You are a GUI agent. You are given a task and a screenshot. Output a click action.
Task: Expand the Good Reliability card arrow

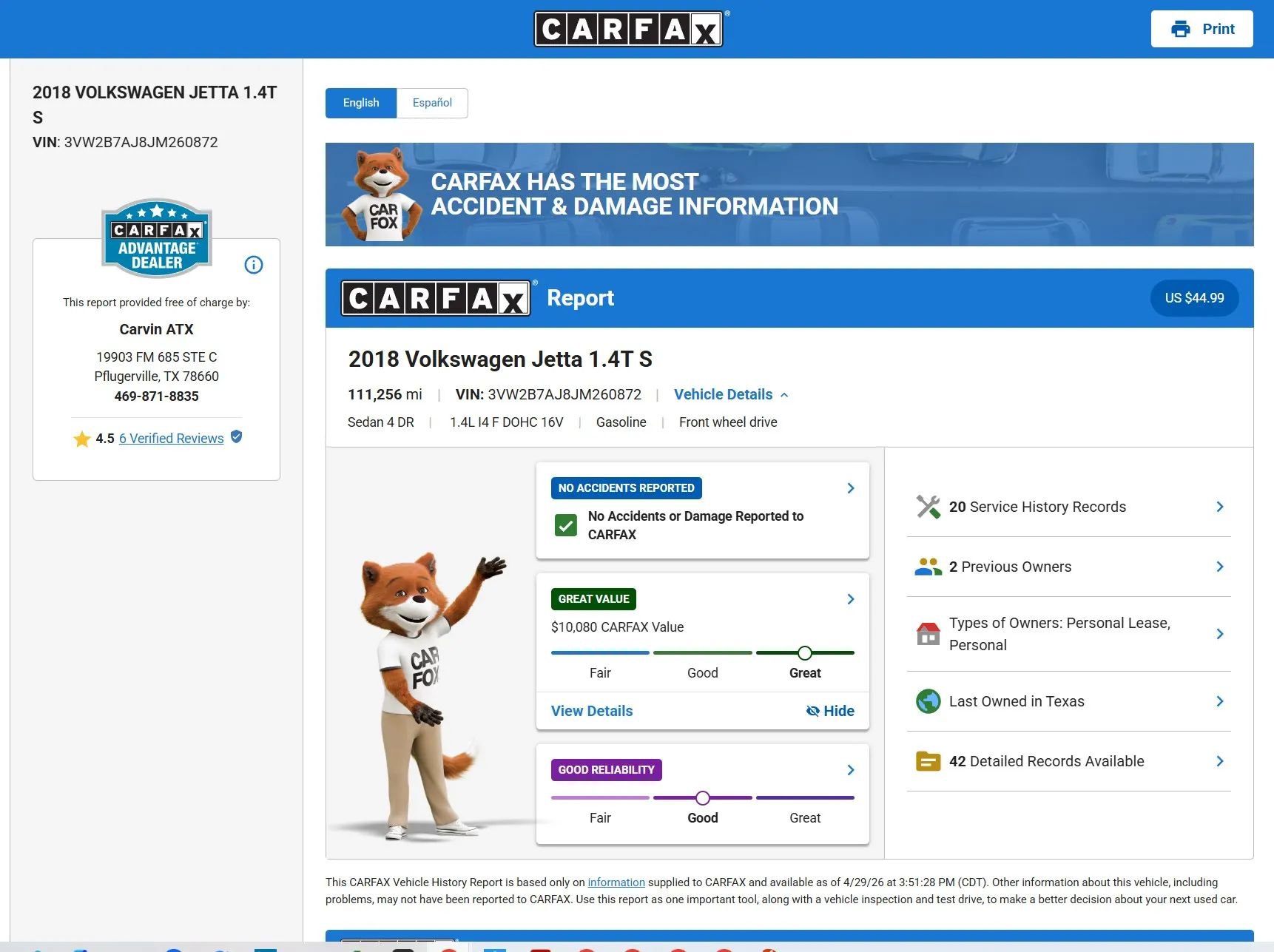pos(851,770)
